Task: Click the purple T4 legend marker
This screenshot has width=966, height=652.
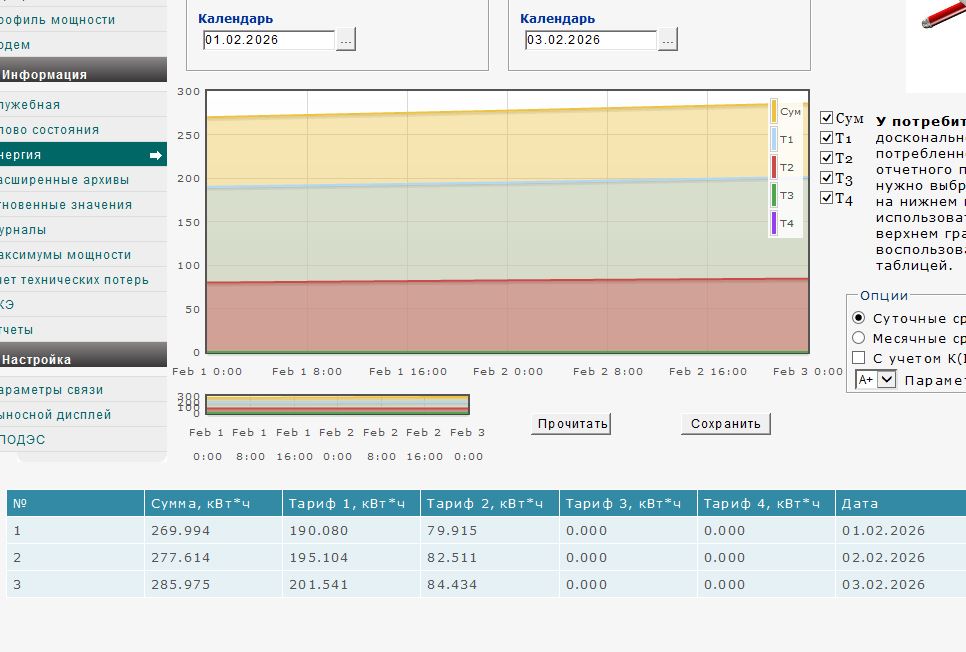Action: point(774,223)
